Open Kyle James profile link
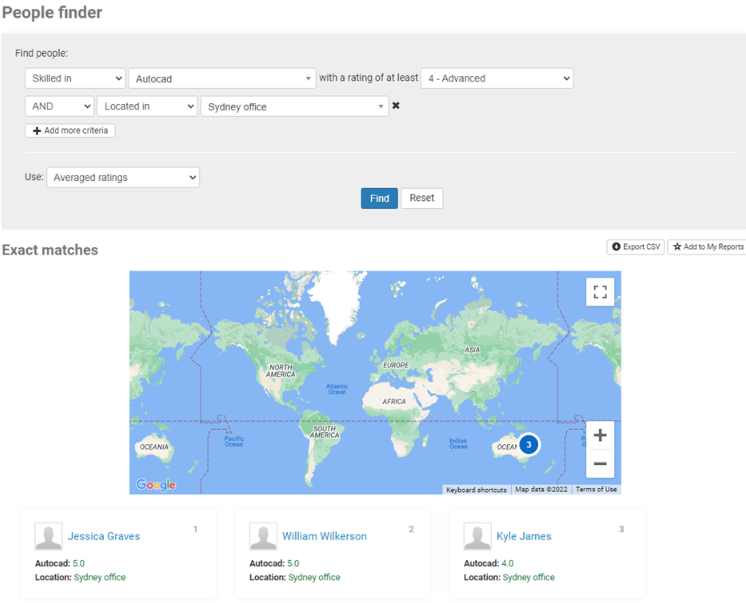 (x=523, y=536)
